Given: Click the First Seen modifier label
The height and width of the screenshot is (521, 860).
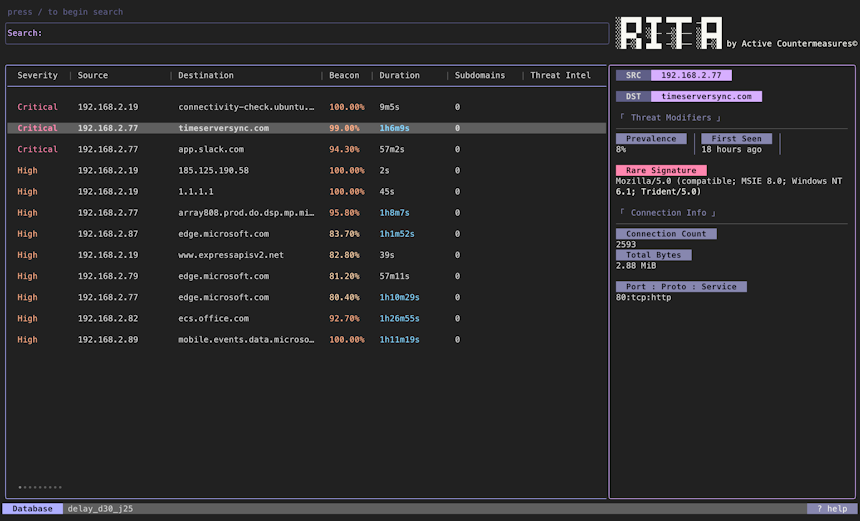Looking at the screenshot, I should click(736, 139).
